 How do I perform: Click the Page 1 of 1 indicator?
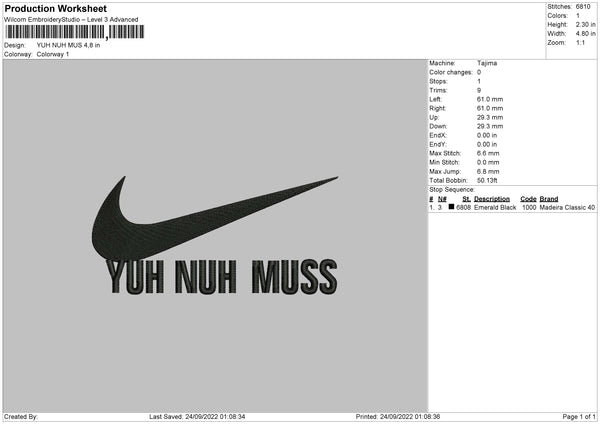579,416
